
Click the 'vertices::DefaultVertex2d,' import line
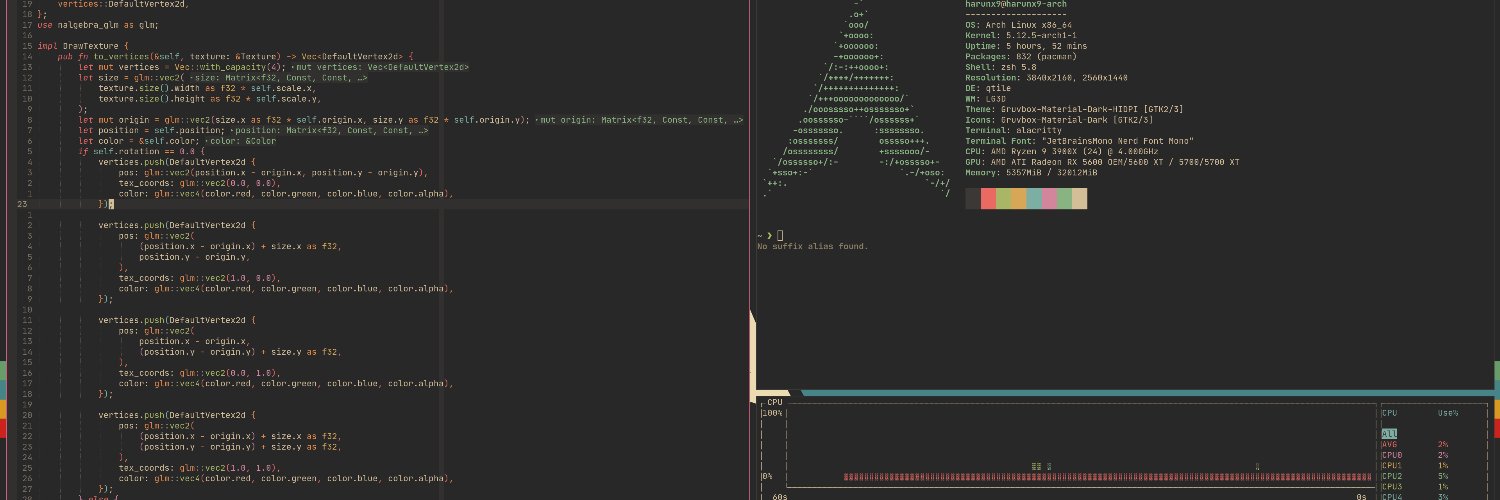[x=123, y=4]
